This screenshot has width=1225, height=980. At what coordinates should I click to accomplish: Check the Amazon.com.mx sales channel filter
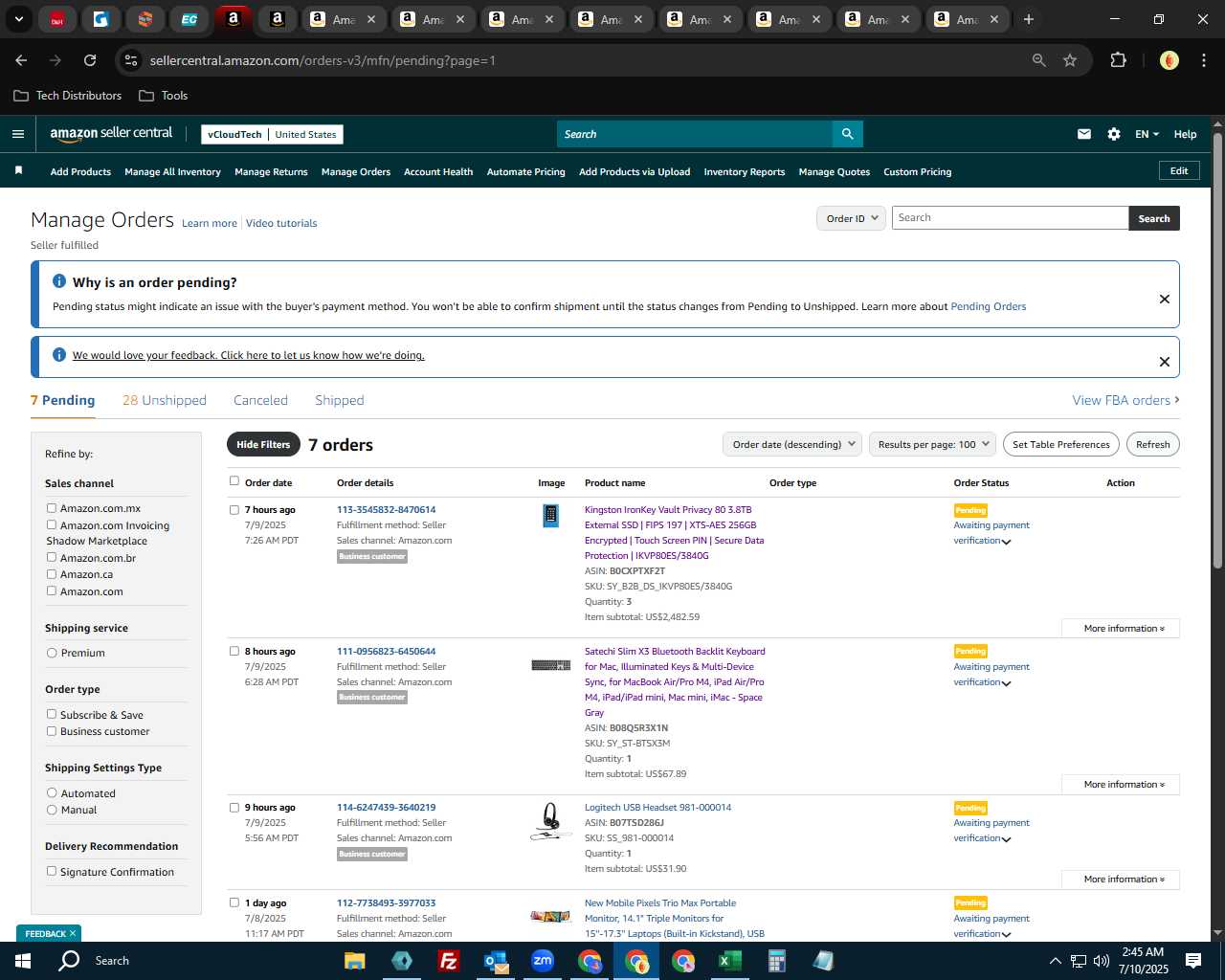click(x=52, y=508)
